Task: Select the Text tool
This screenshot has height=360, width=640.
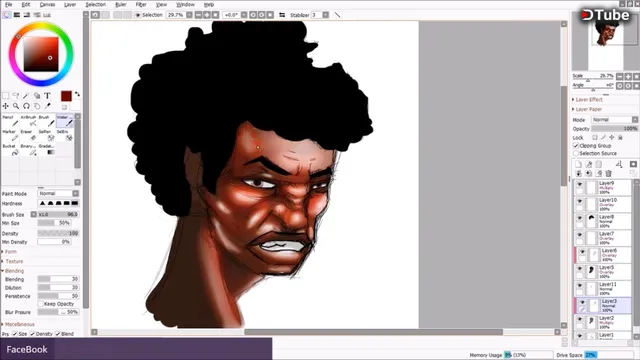Action: 47,96
